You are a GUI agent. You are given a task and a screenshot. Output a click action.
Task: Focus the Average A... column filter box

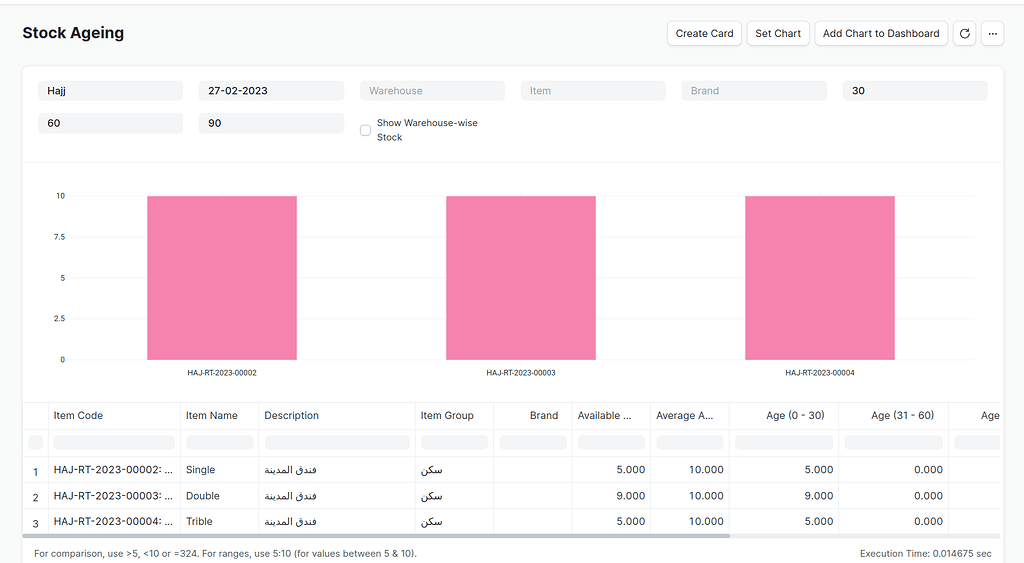[690, 442]
